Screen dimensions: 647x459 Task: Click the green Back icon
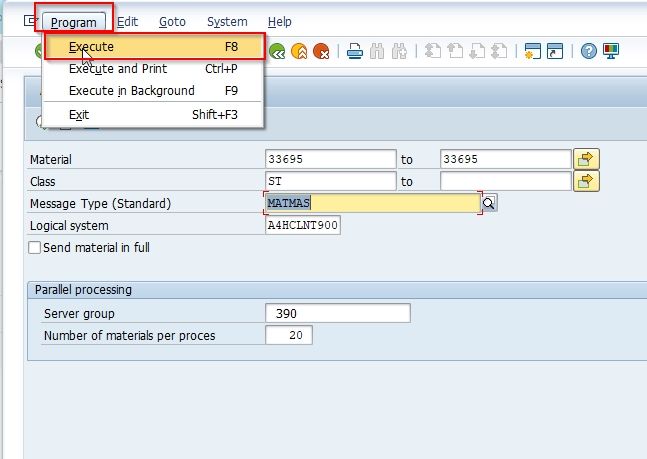pyautogui.click(x=277, y=52)
